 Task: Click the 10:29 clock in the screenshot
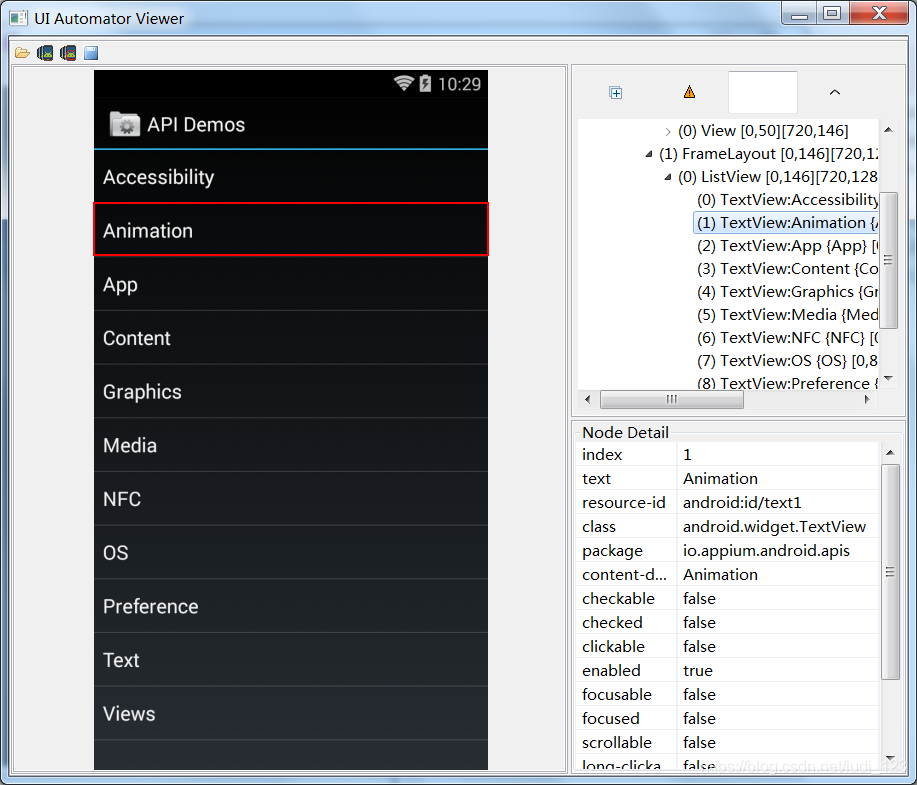pyautogui.click(x=459, y=84)
